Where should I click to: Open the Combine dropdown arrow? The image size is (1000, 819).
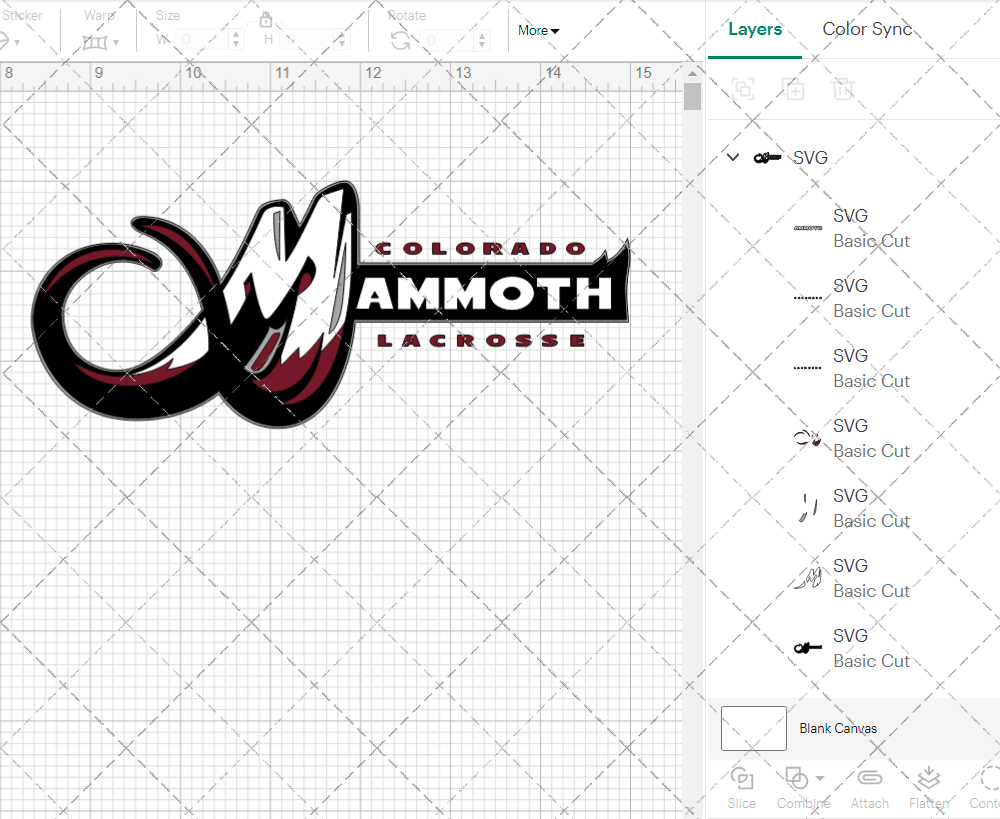click(x=820, y=778)
